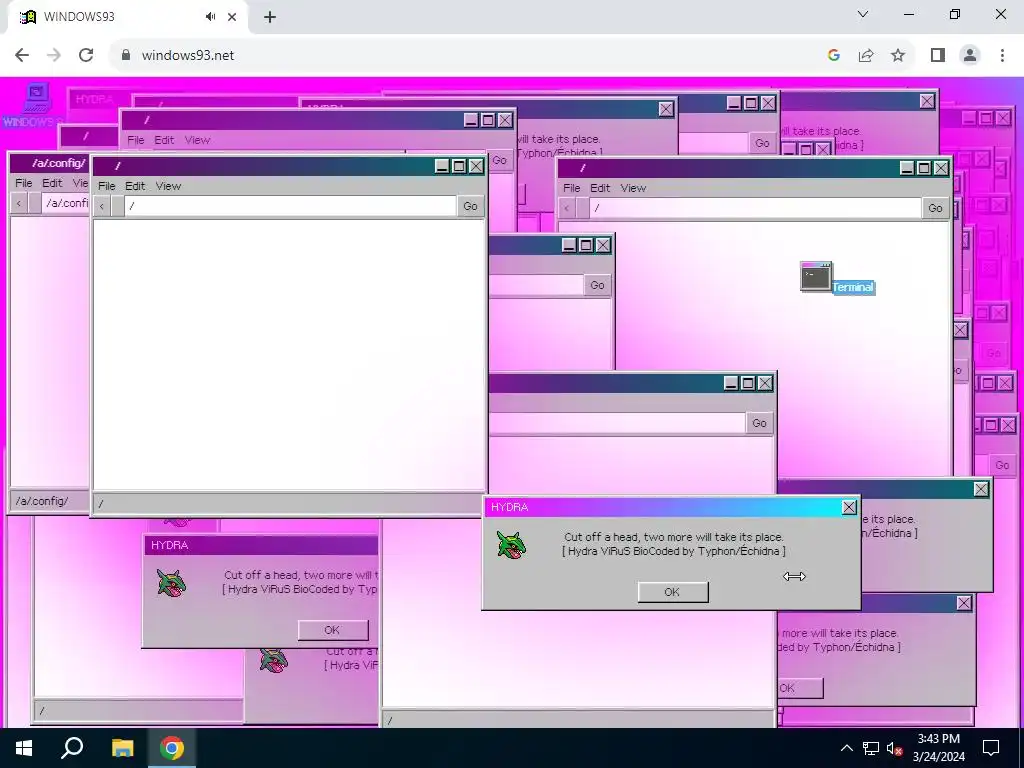Focus path field of the large left '/' window
The width and height of the screenshot is (1024, 768).
click(290, 206)
